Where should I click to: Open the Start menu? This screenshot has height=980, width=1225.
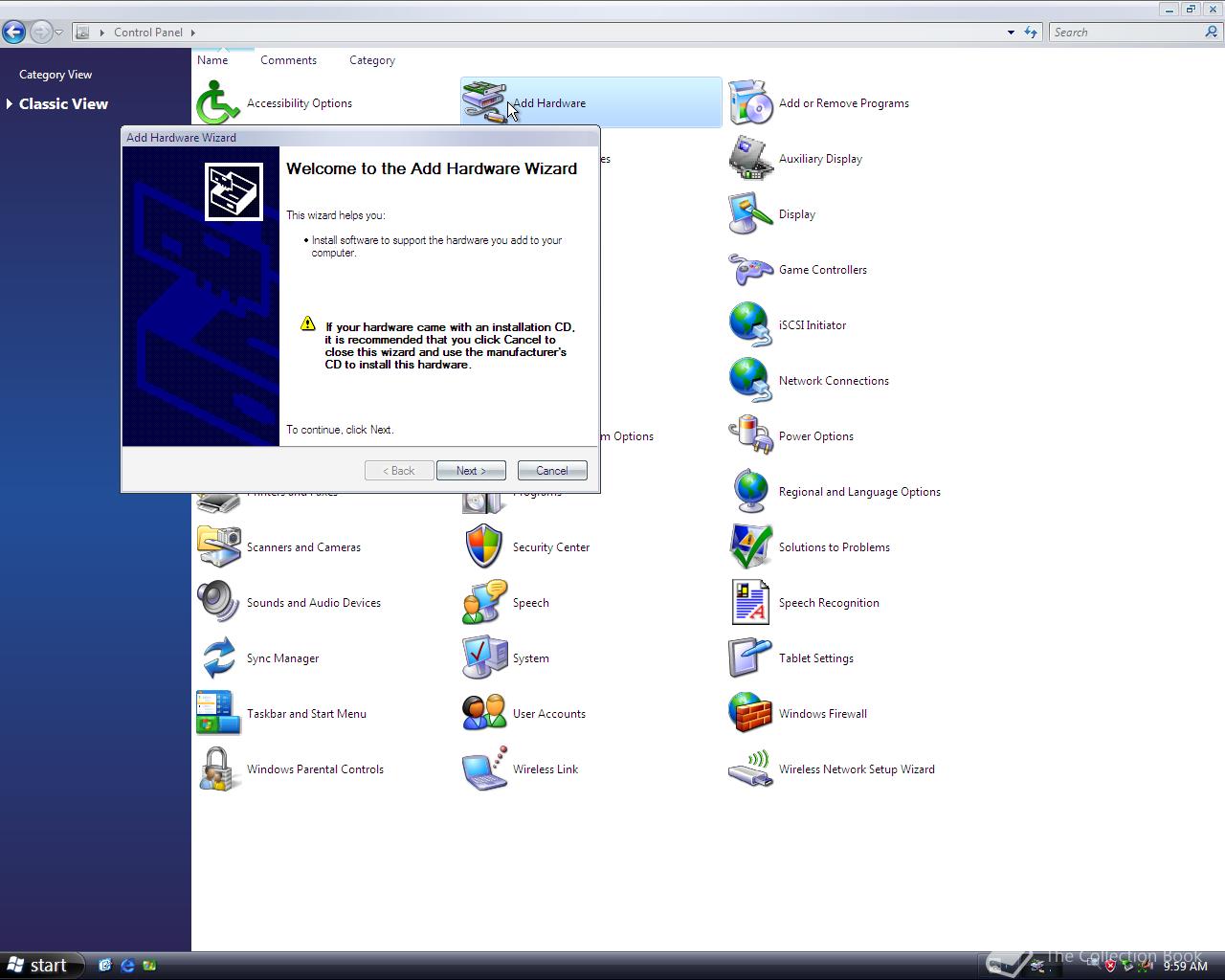(42, 965)
